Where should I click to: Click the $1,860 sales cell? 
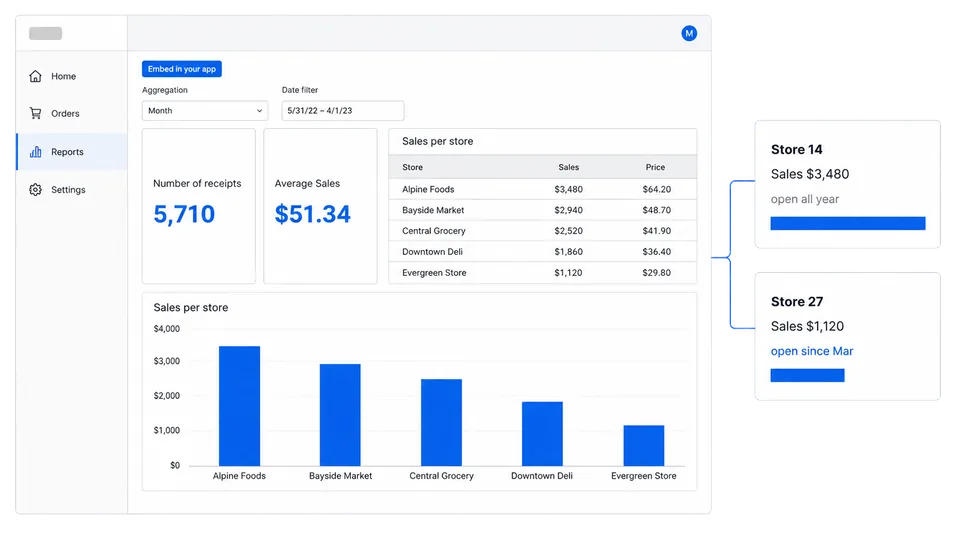pos(569,252)
